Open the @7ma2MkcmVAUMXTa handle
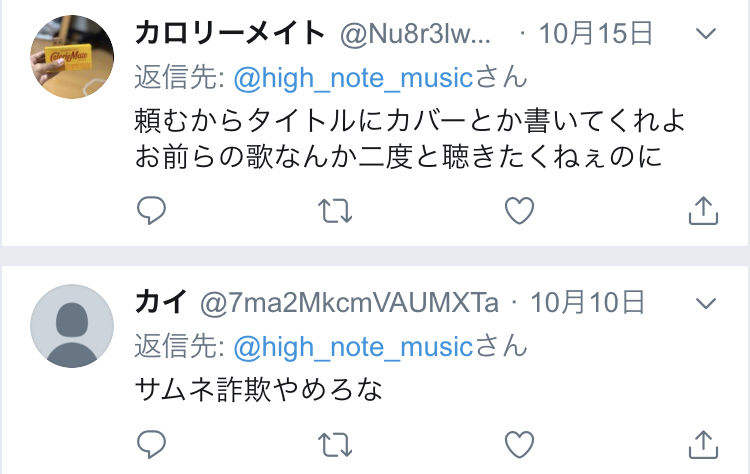This screenshot has width=750, height=474. click(x=350, y=303)
